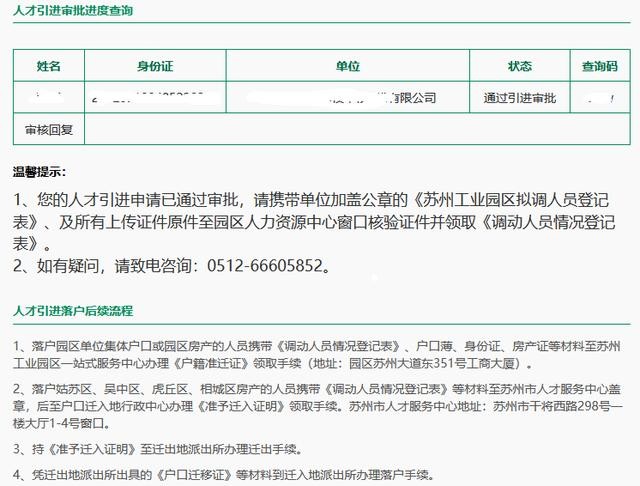The image size is (640, 486).
Task: Click step 4 mentioning 《户口迁移证》
Action: pos(230,474)
